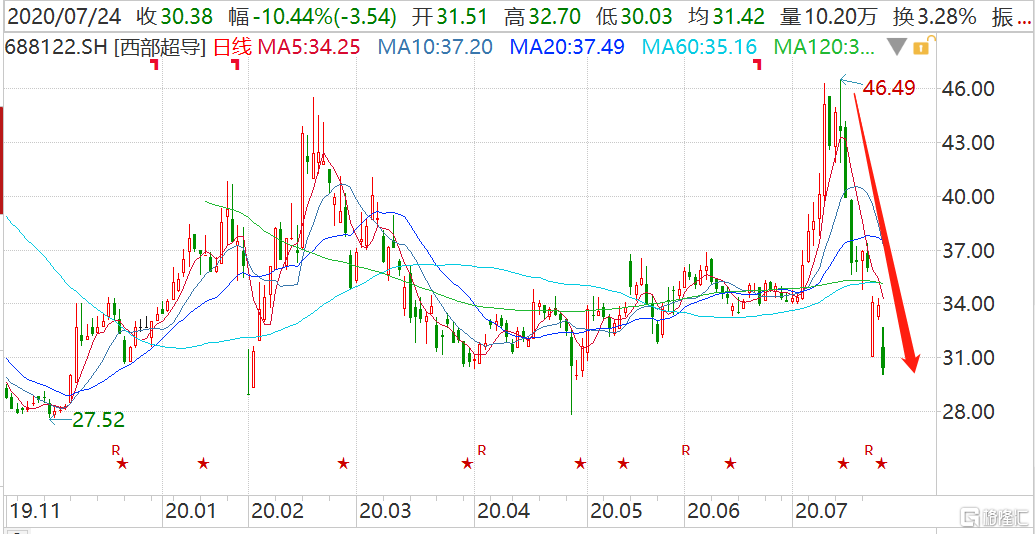This screenshot has width=1035, height=534.
Task: Open the star event marker above the 20.06 label
Action: [x=729, y=463]
